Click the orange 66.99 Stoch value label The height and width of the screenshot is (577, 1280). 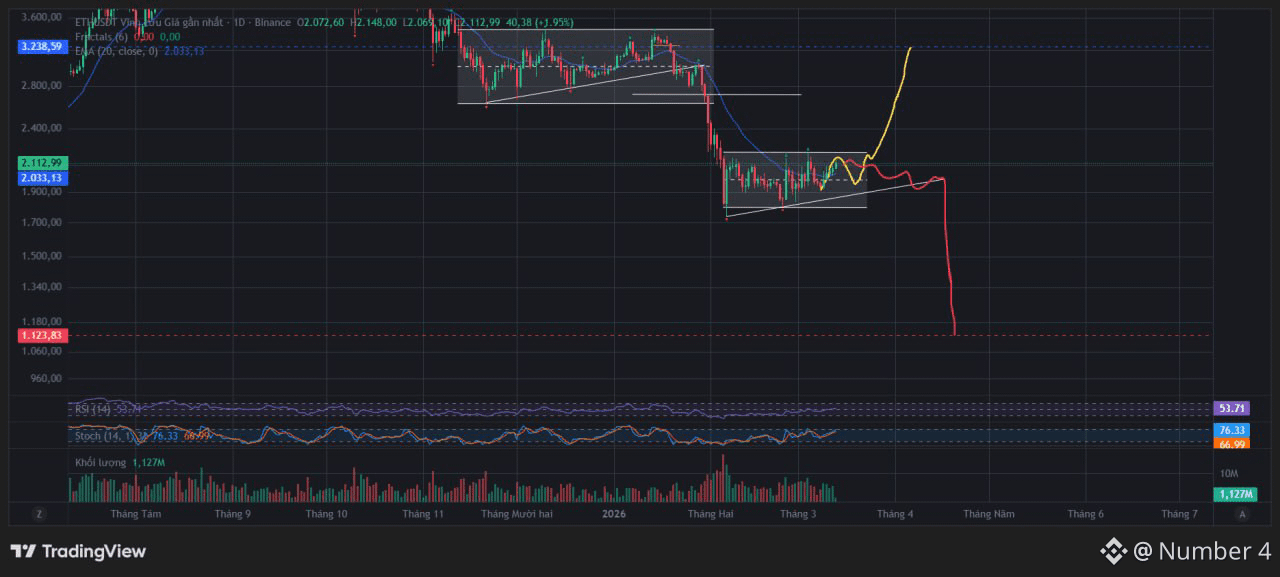(x=1230, y=443)
